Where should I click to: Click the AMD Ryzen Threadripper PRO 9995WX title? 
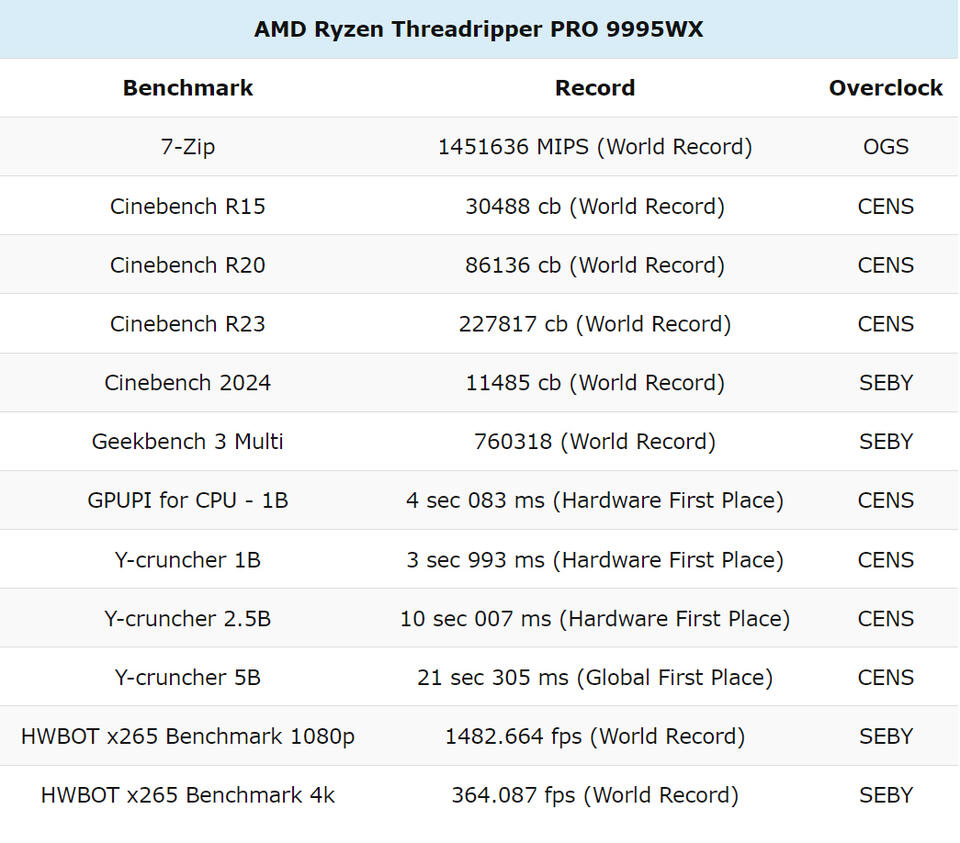tap(479, 29)
